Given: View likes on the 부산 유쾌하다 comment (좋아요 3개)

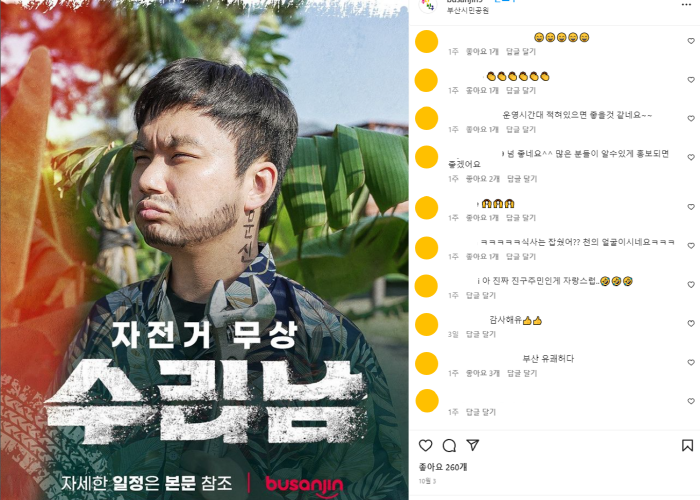Looking at the screenshot, I should pos(483,373).
